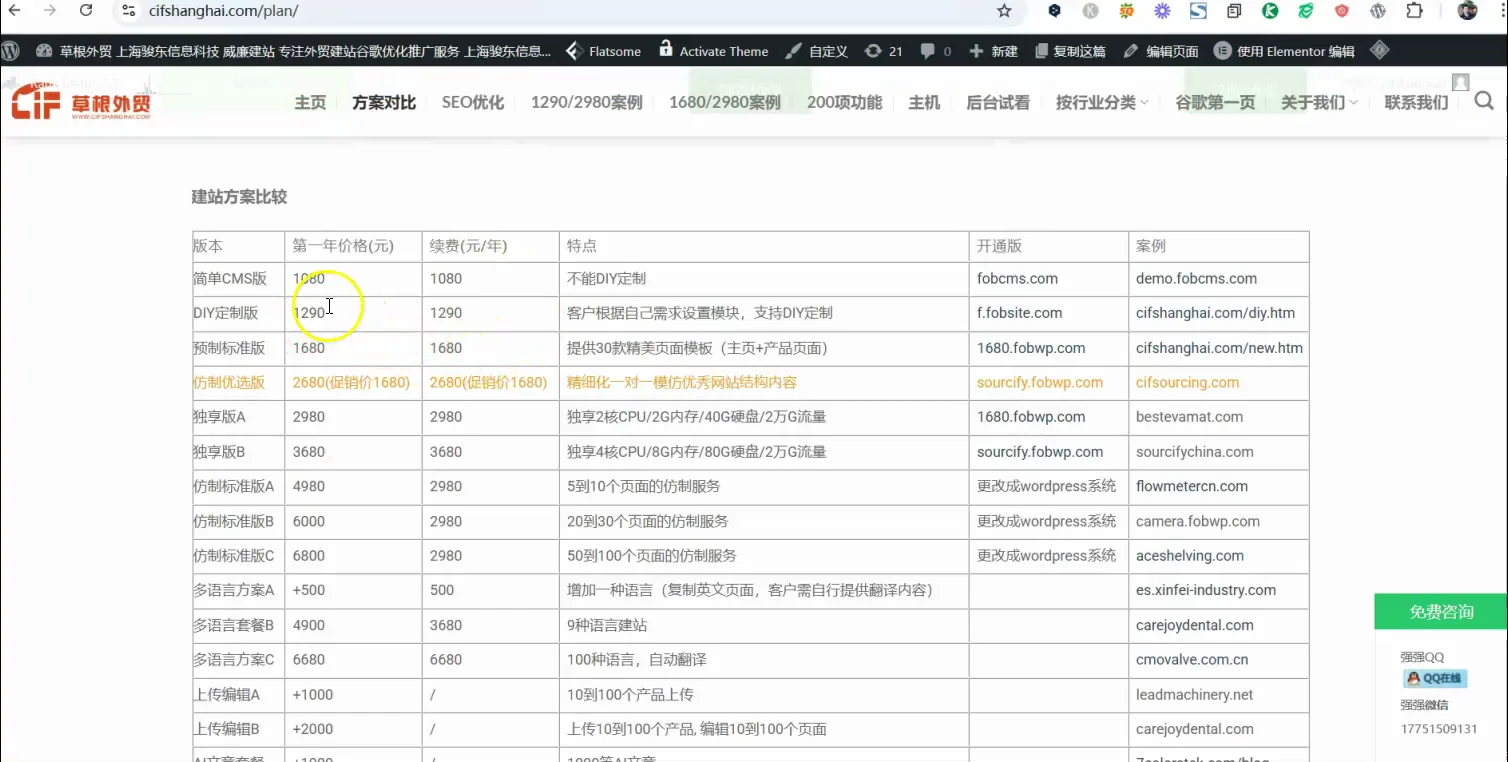
Task: Click the diamond icon after the Elementor edit item
Action: 1380,50
